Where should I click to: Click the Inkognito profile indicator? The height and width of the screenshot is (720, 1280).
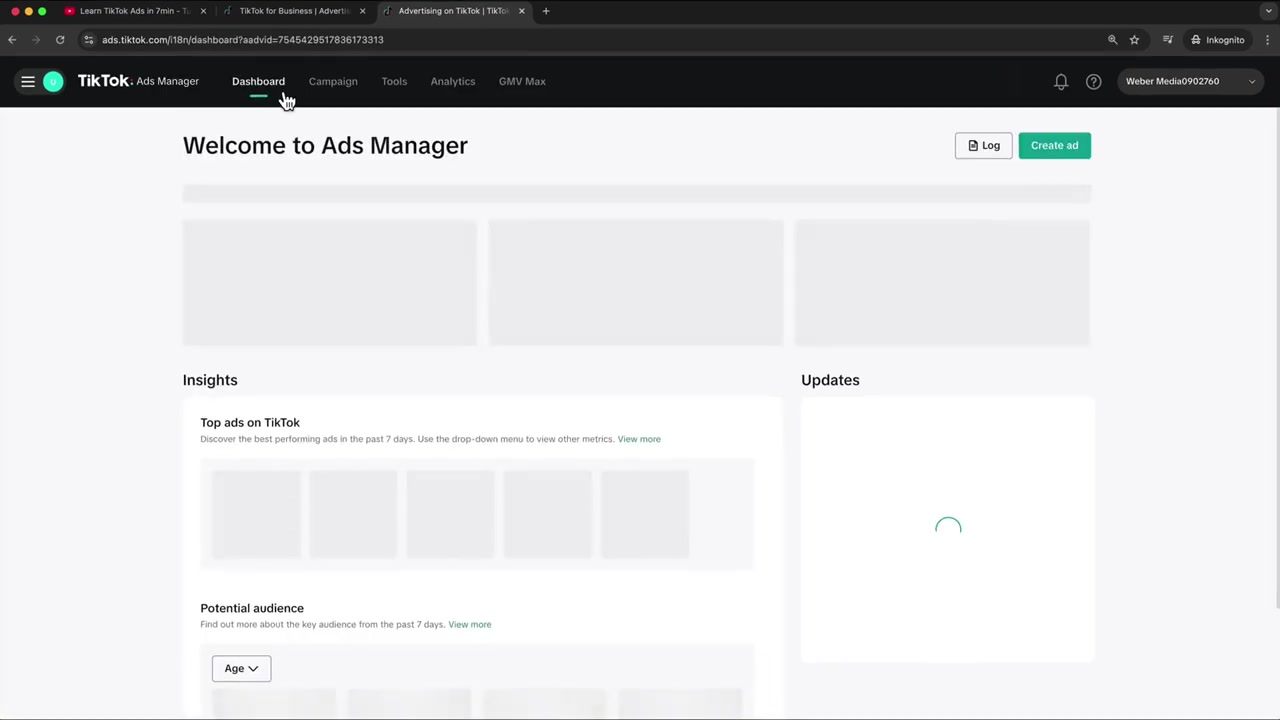(x=1217, y=40)
